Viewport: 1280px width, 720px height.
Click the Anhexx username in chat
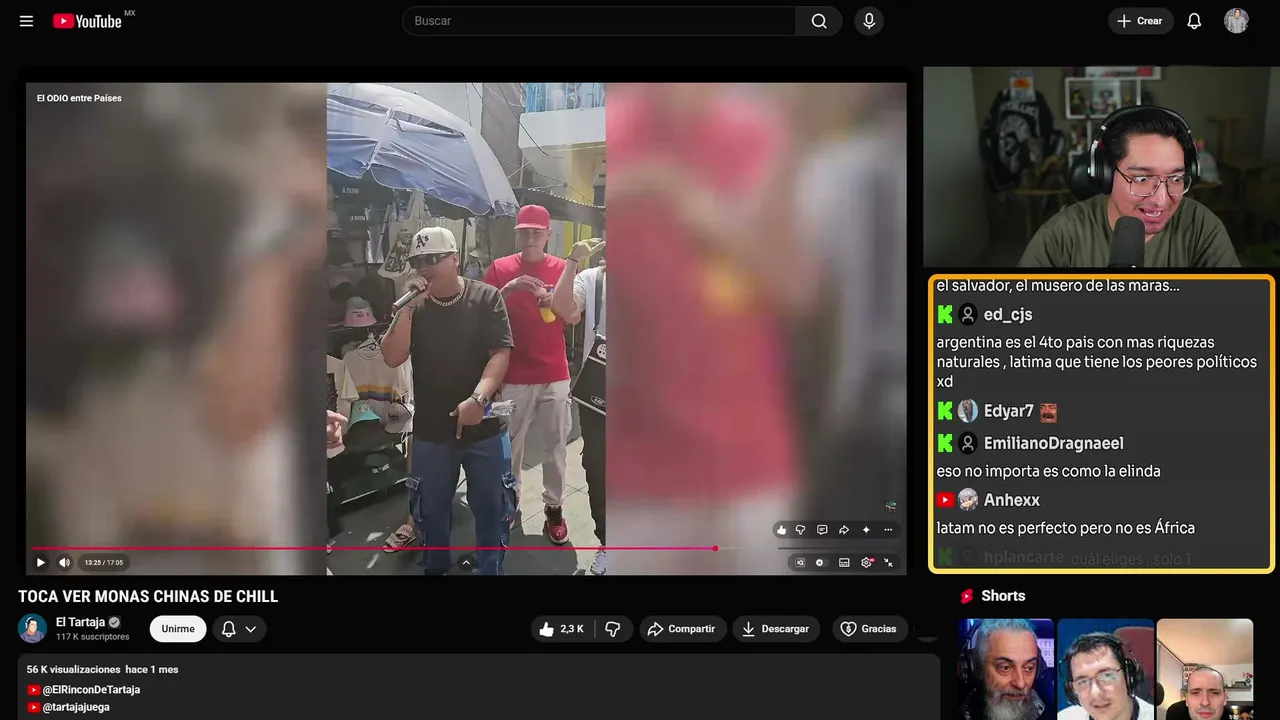(1012, 500)
